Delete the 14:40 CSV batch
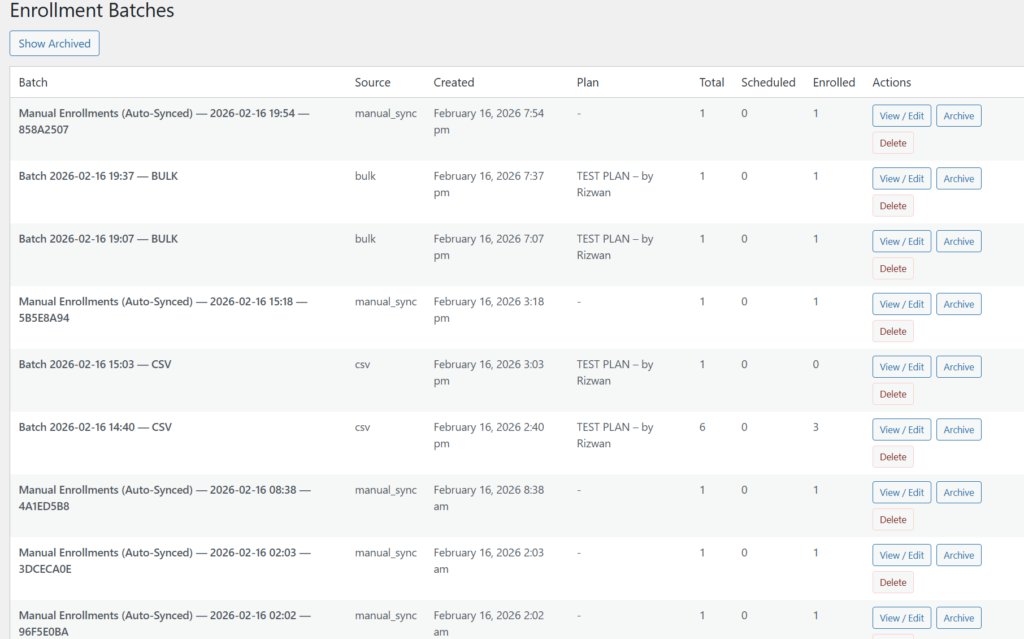1024x639 pixels. [892, 457]
